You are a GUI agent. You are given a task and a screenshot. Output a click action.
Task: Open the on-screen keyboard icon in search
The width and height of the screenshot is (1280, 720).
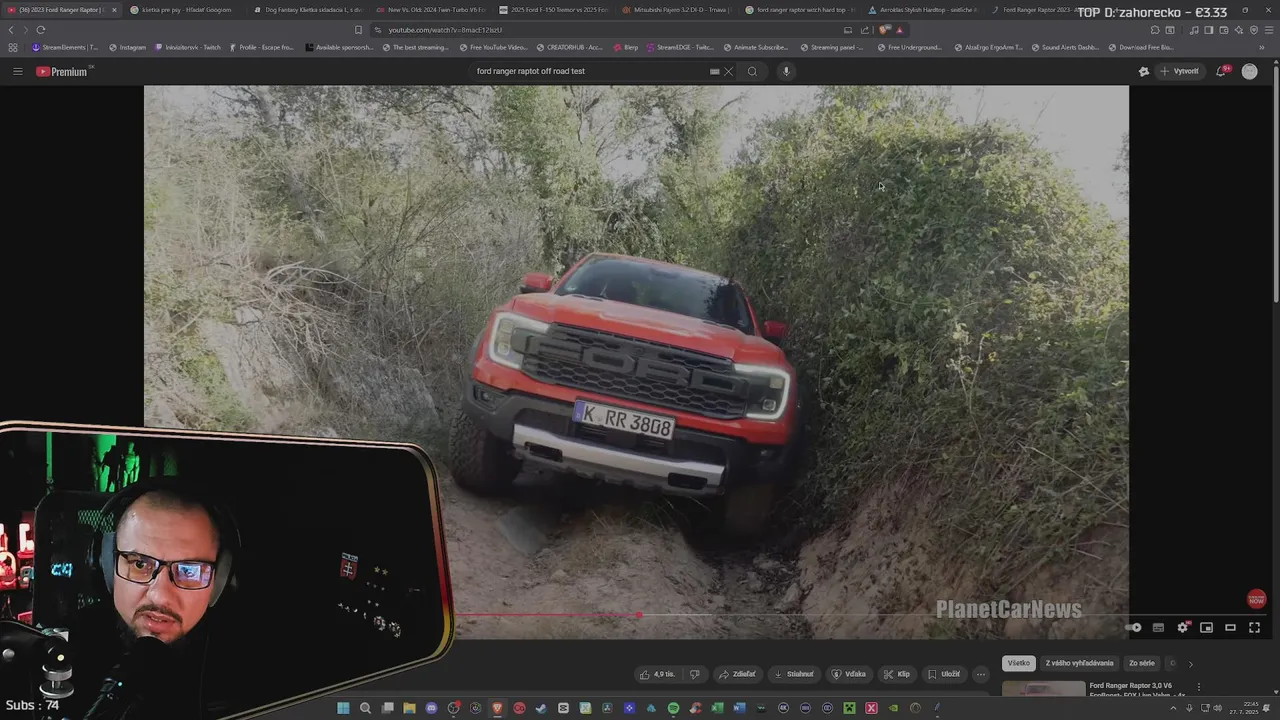(714, 71)
